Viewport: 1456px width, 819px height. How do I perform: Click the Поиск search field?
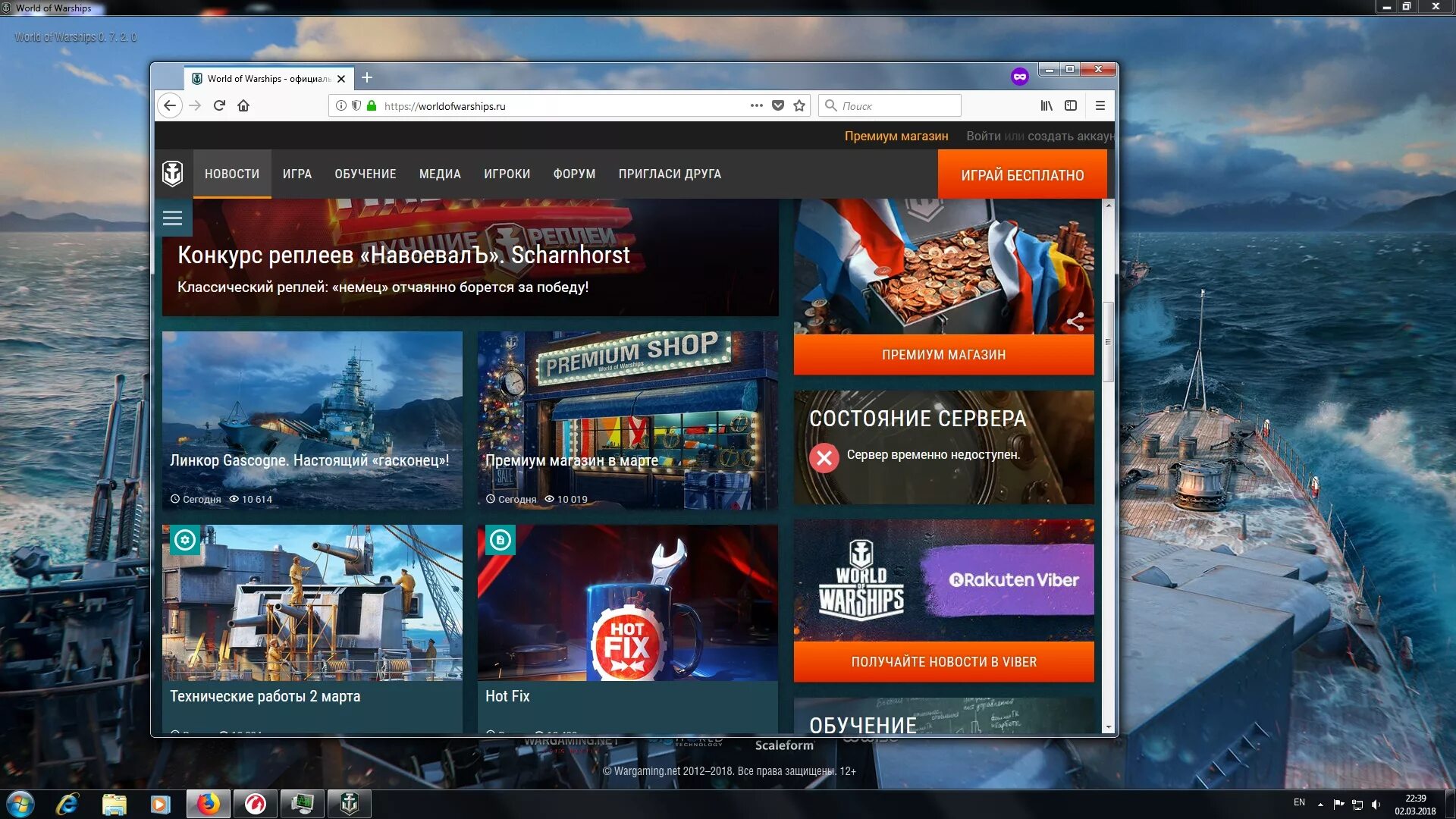(x=890, y=105)
